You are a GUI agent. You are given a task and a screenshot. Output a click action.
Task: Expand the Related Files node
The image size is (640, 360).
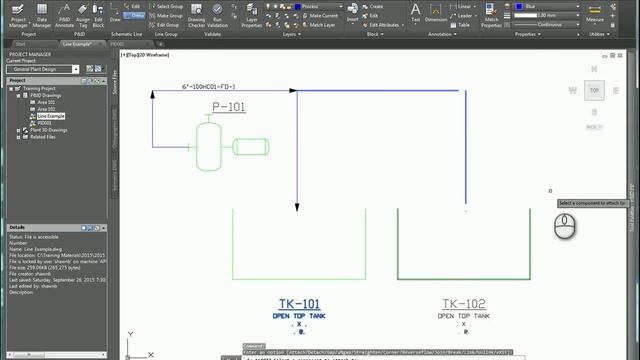pos(18,137)
